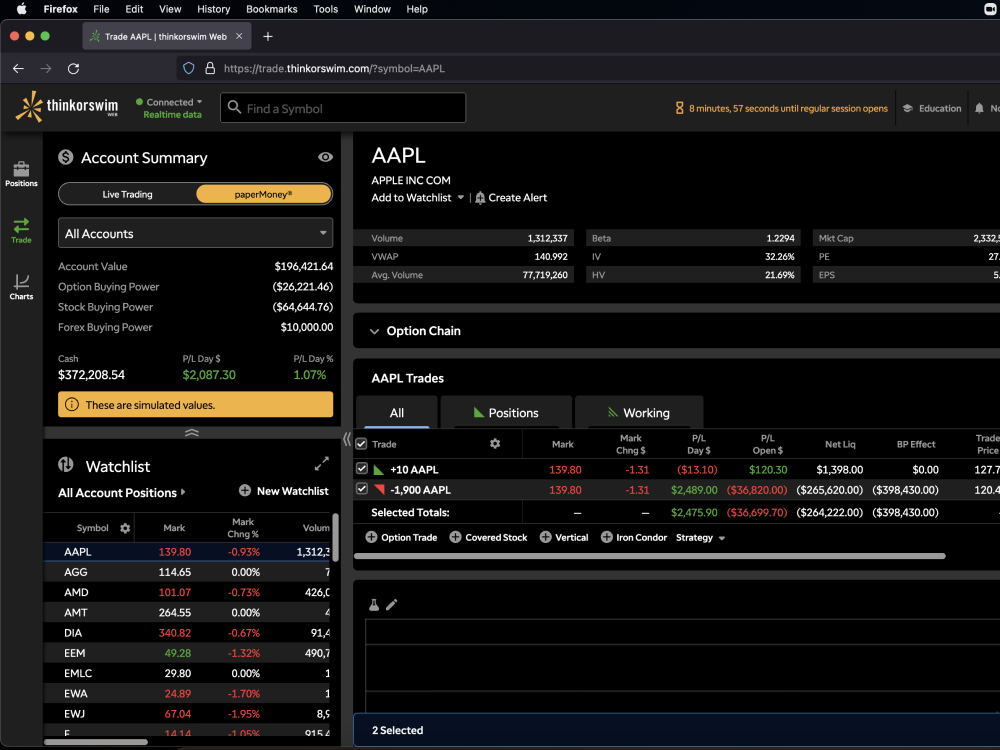Screen dimensions: 1000x750
Task: Switch to paperMoney mode
Action: tap(263, 194)
